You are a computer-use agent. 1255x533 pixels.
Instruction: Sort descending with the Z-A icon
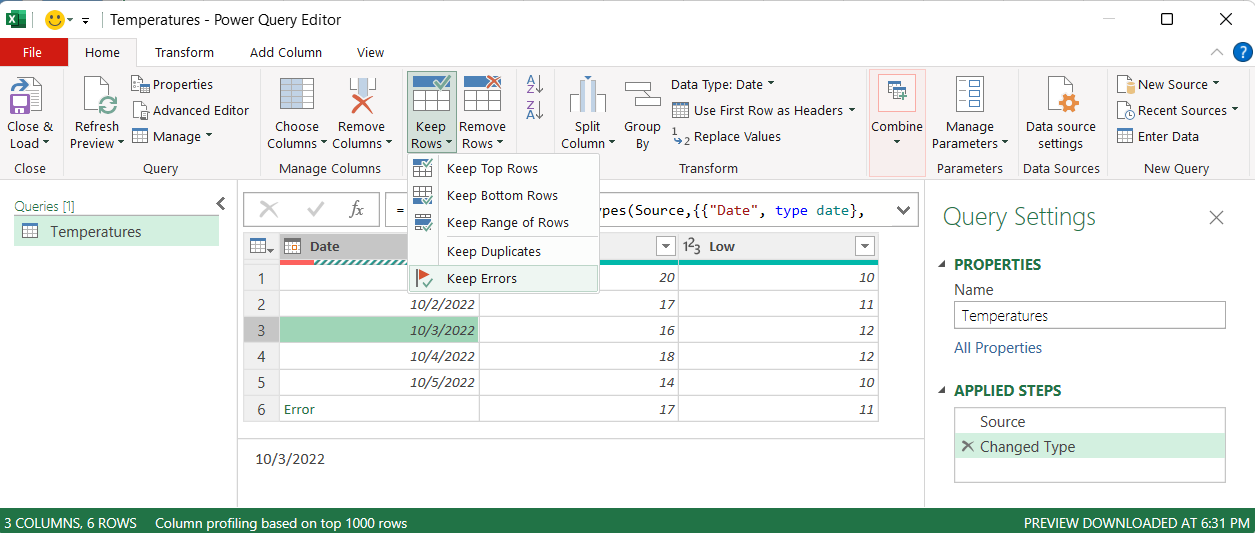click(534, 111)
